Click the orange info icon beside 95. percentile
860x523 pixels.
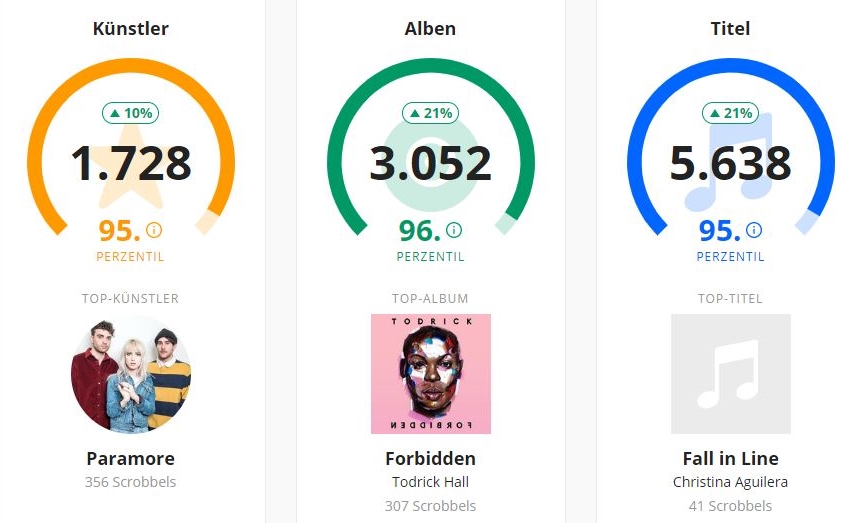(x=154, y=230)
